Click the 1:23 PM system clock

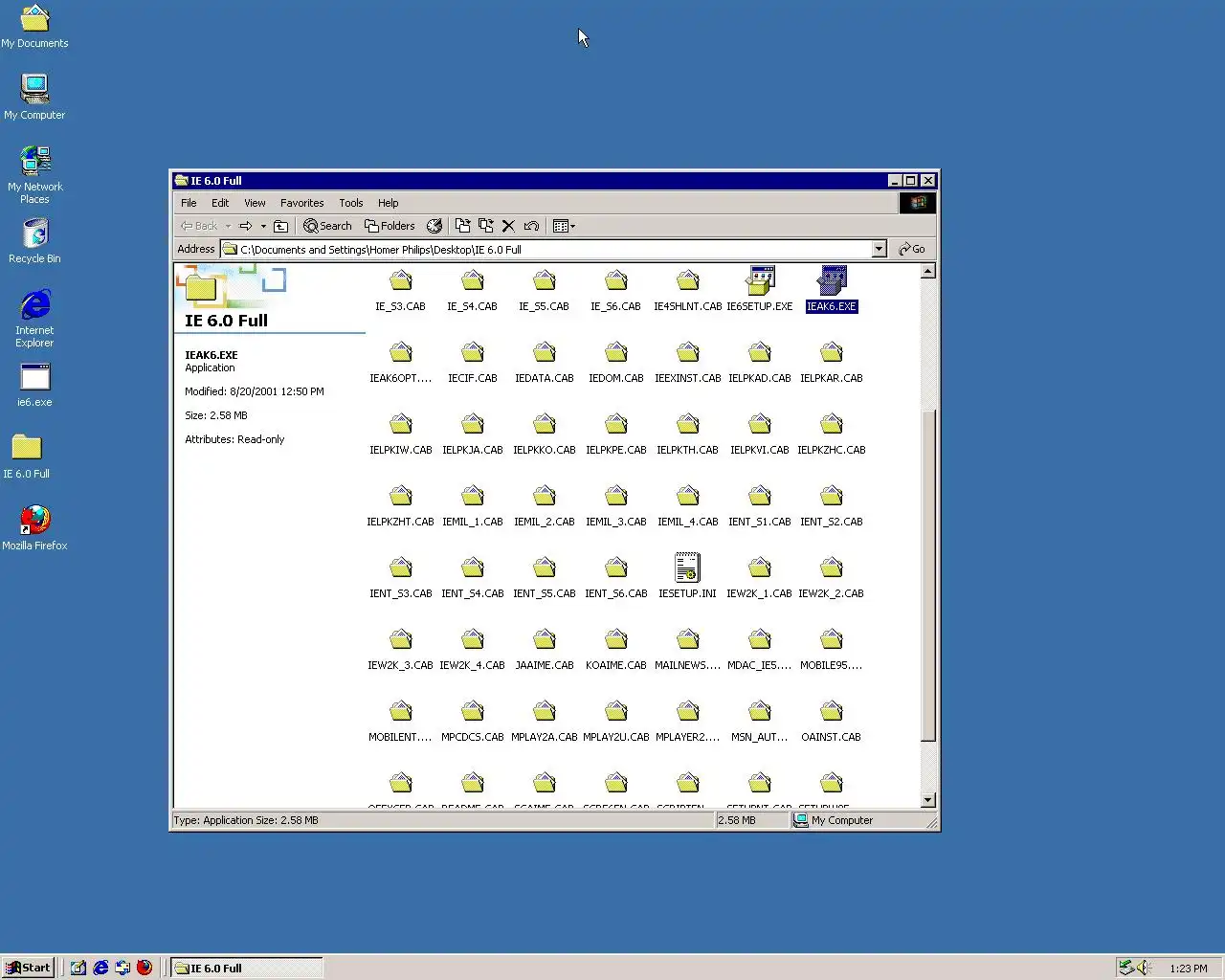click(1188, 969)
